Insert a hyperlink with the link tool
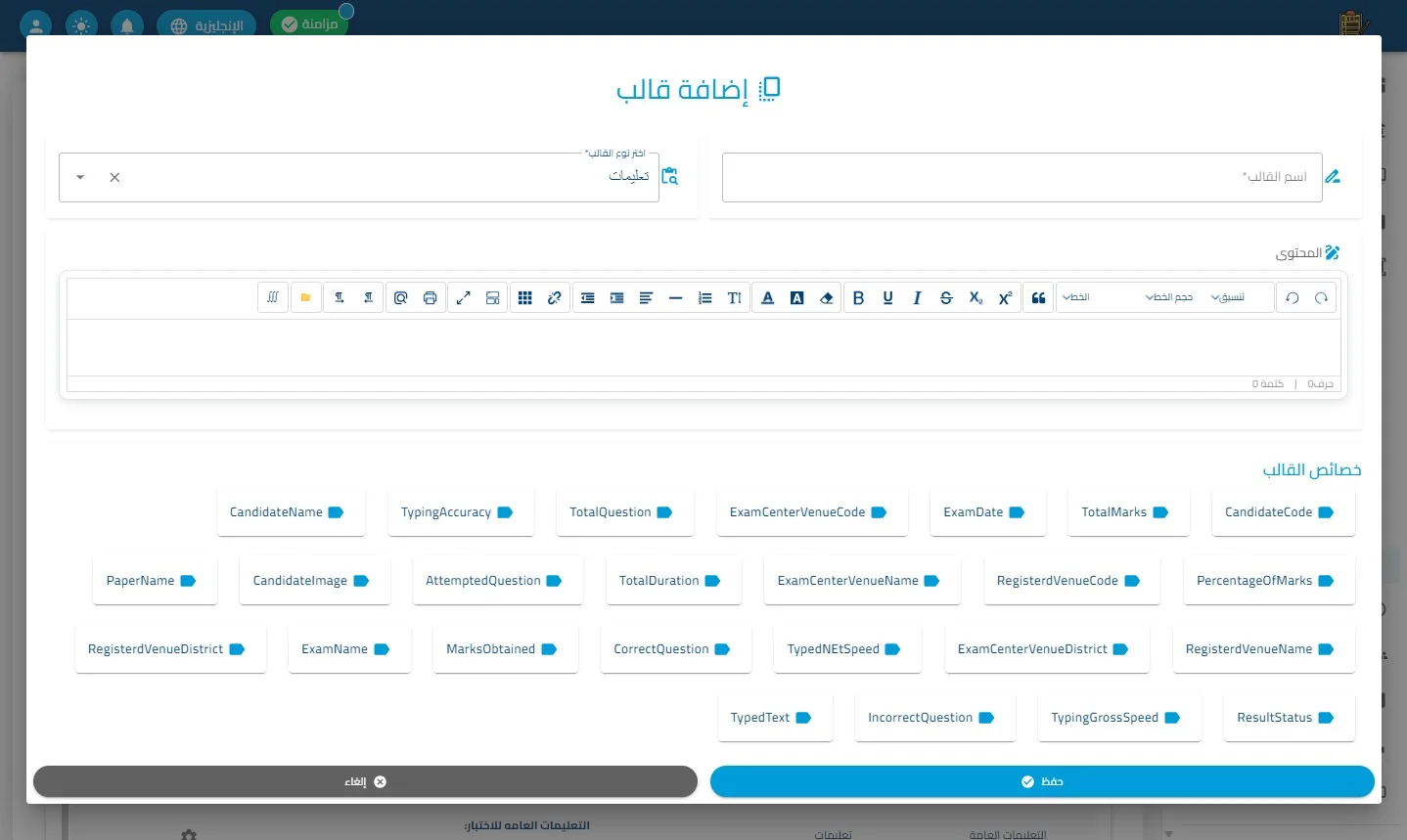This screenshot has width=1407, height=840. pyautogui.click(x=555, y=297)
